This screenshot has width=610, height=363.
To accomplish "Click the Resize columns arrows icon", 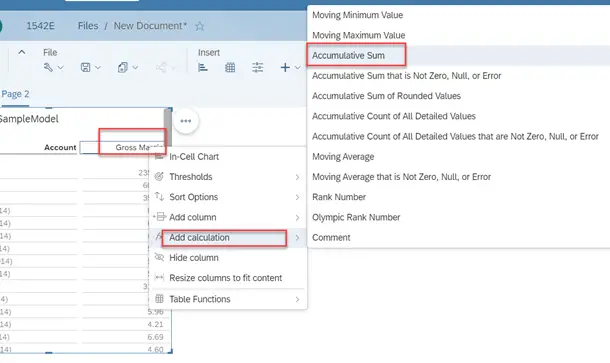I will tap(159, 277).
